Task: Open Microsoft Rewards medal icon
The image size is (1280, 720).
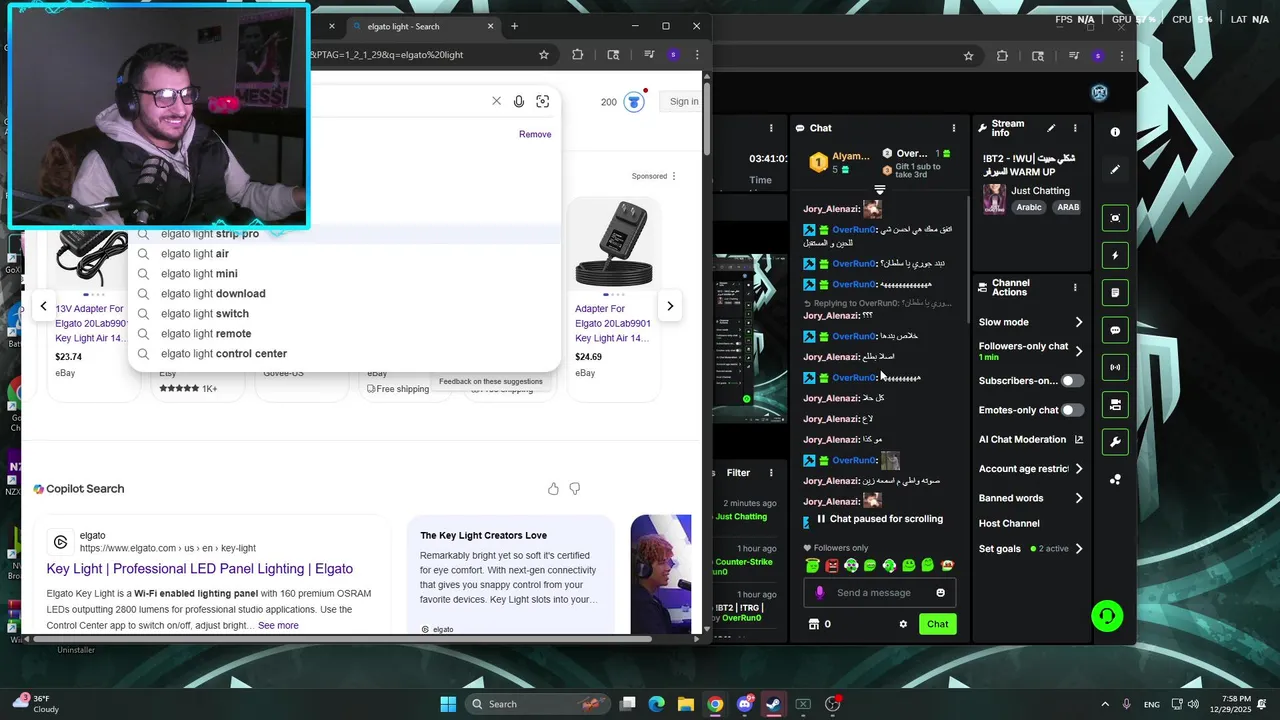Action: point(634,102)
